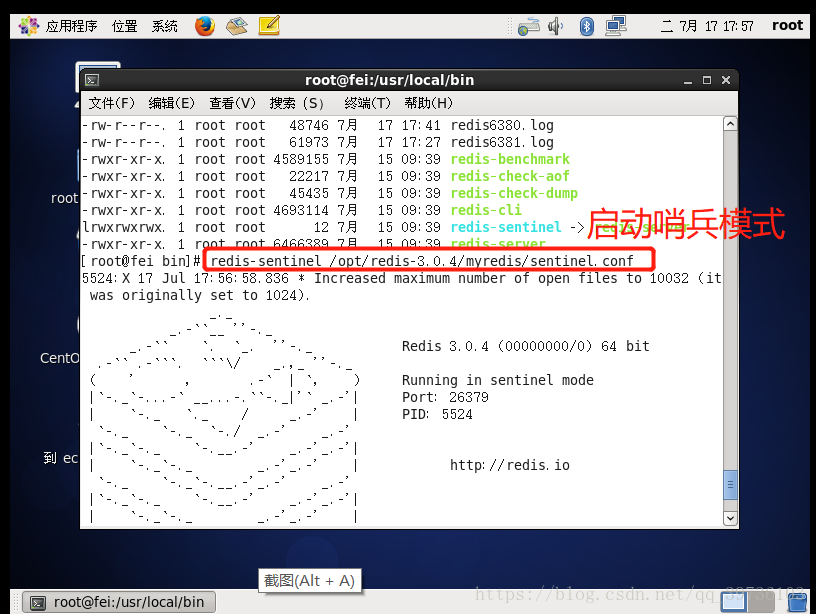Open the terminal 终端(T) menu
The image size is (816, 614).
click(367, 103)
